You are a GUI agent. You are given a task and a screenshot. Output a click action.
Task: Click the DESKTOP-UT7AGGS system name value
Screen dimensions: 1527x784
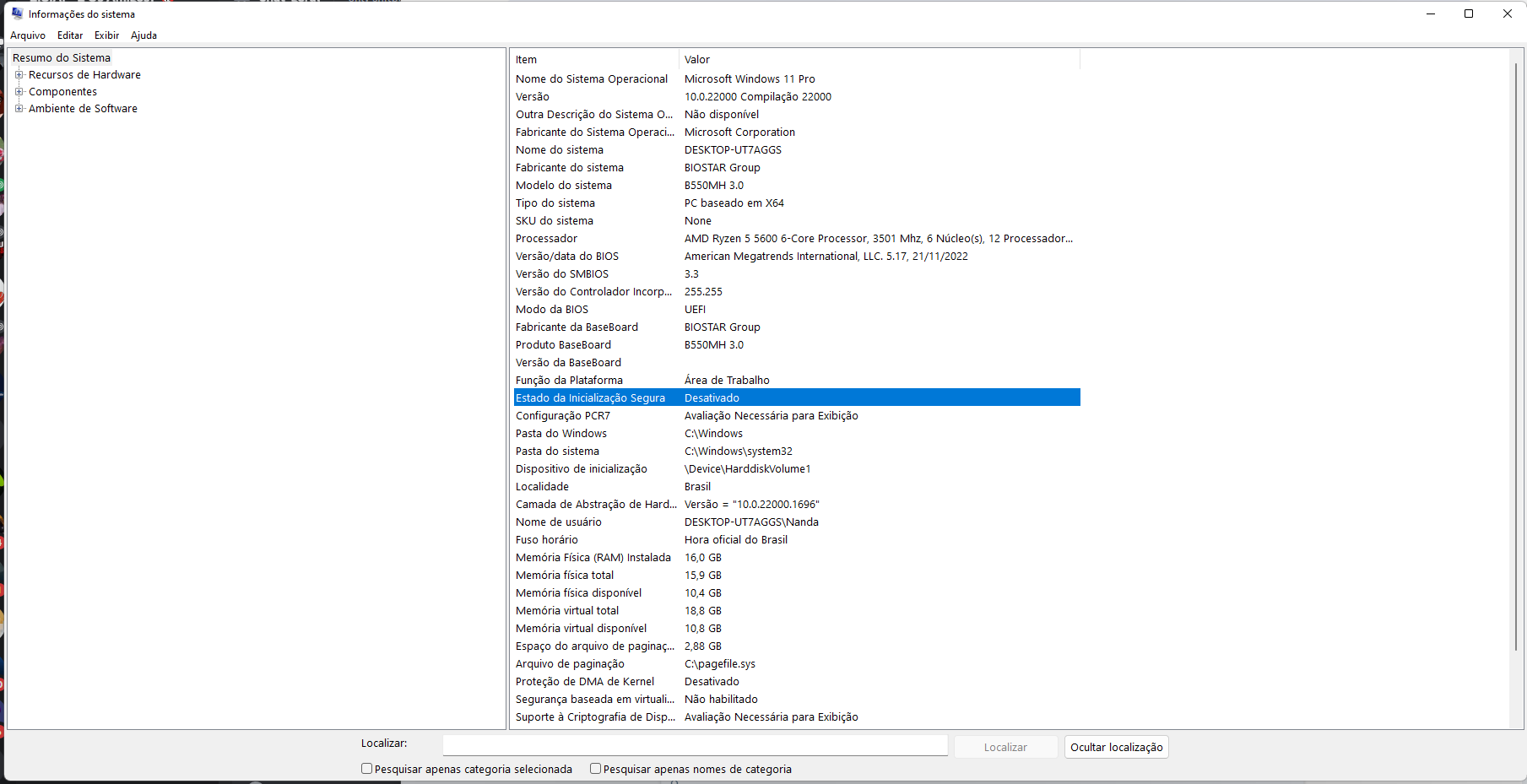point(733,150)
